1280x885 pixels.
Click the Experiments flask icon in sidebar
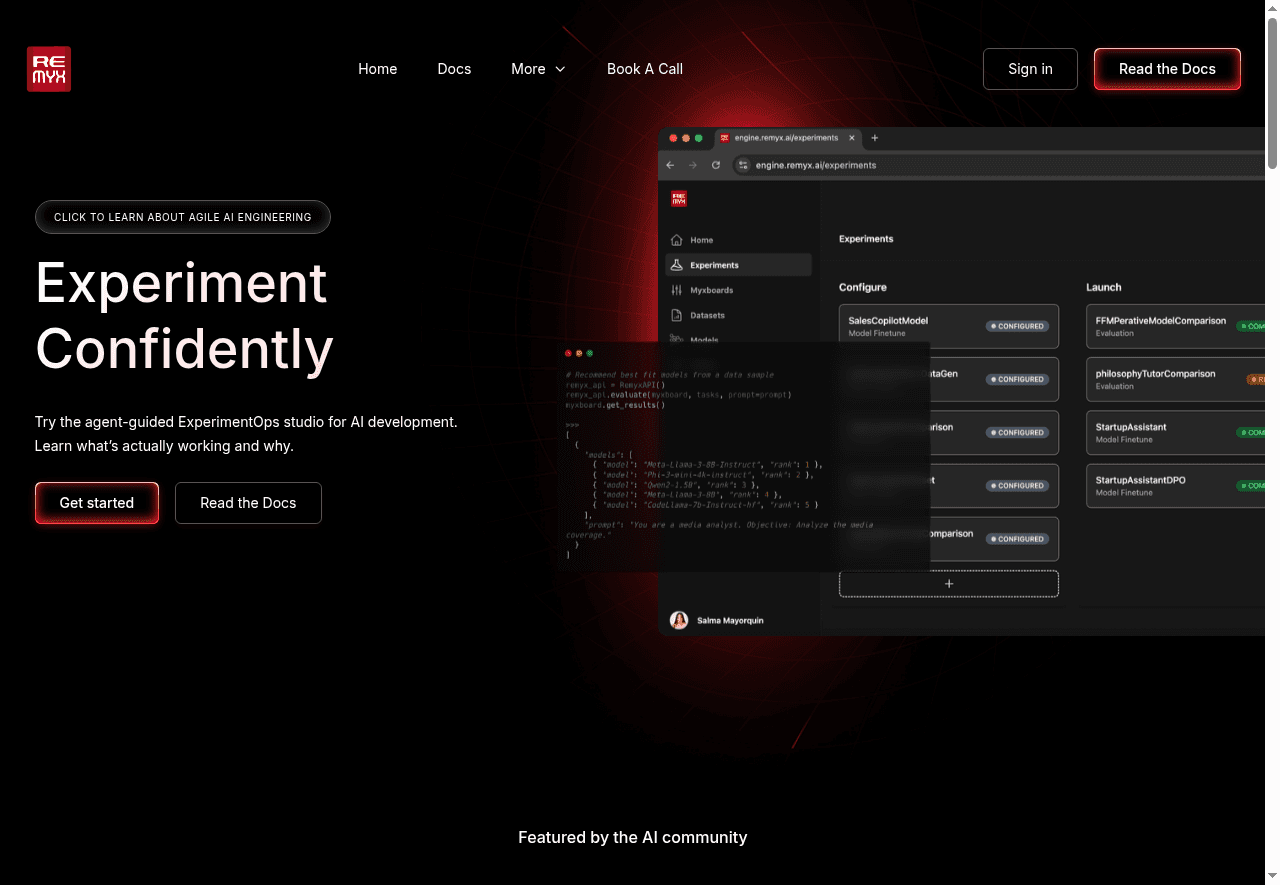(x=677, y=265)
